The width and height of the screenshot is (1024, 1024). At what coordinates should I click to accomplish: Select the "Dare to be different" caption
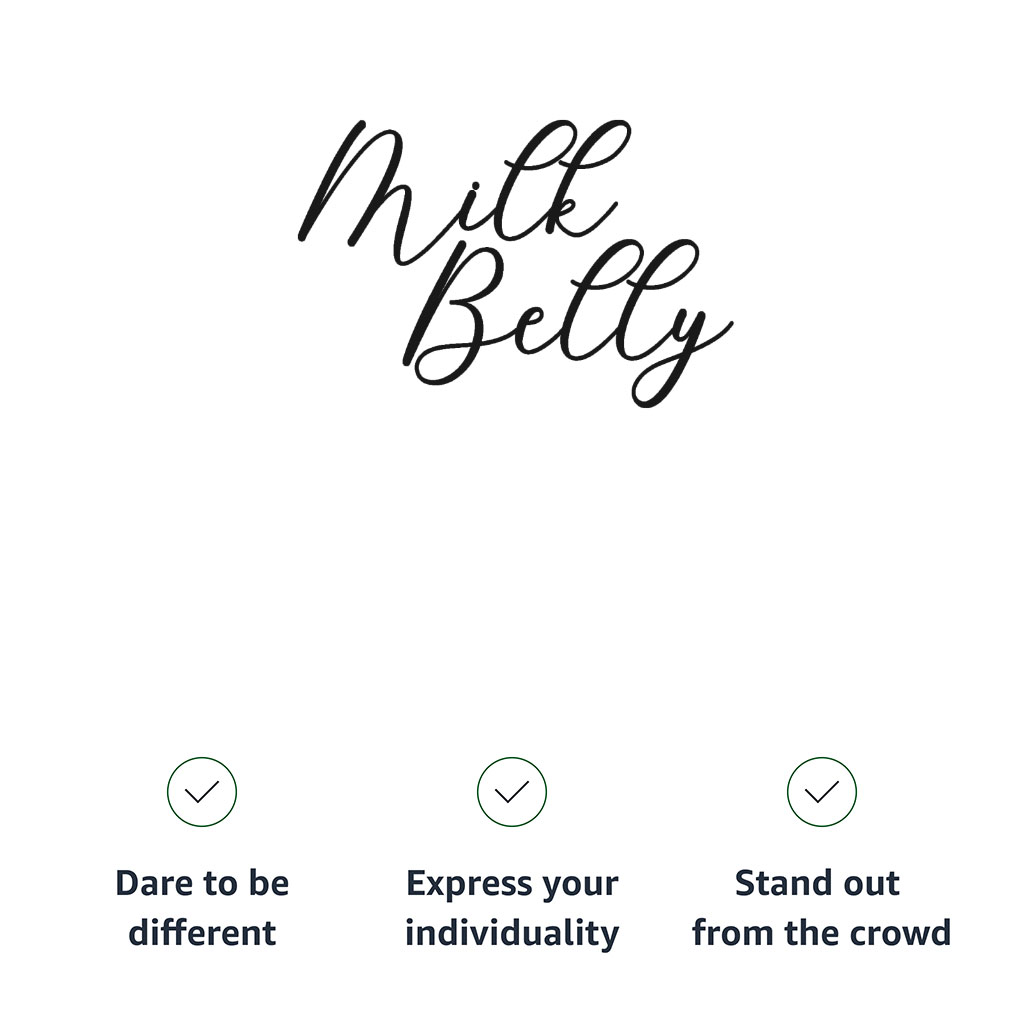(x=202, y=908)
